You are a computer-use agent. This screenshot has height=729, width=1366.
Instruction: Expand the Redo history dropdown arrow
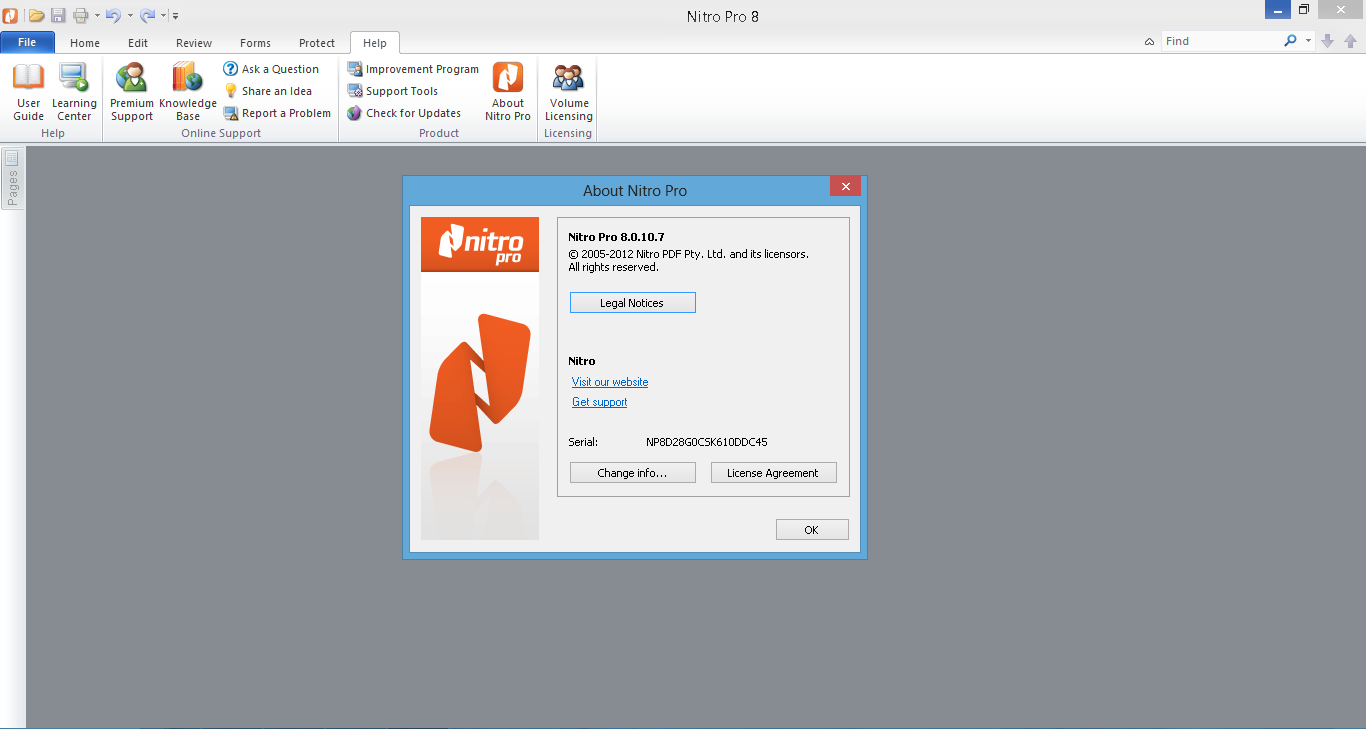tap(163, 16)
